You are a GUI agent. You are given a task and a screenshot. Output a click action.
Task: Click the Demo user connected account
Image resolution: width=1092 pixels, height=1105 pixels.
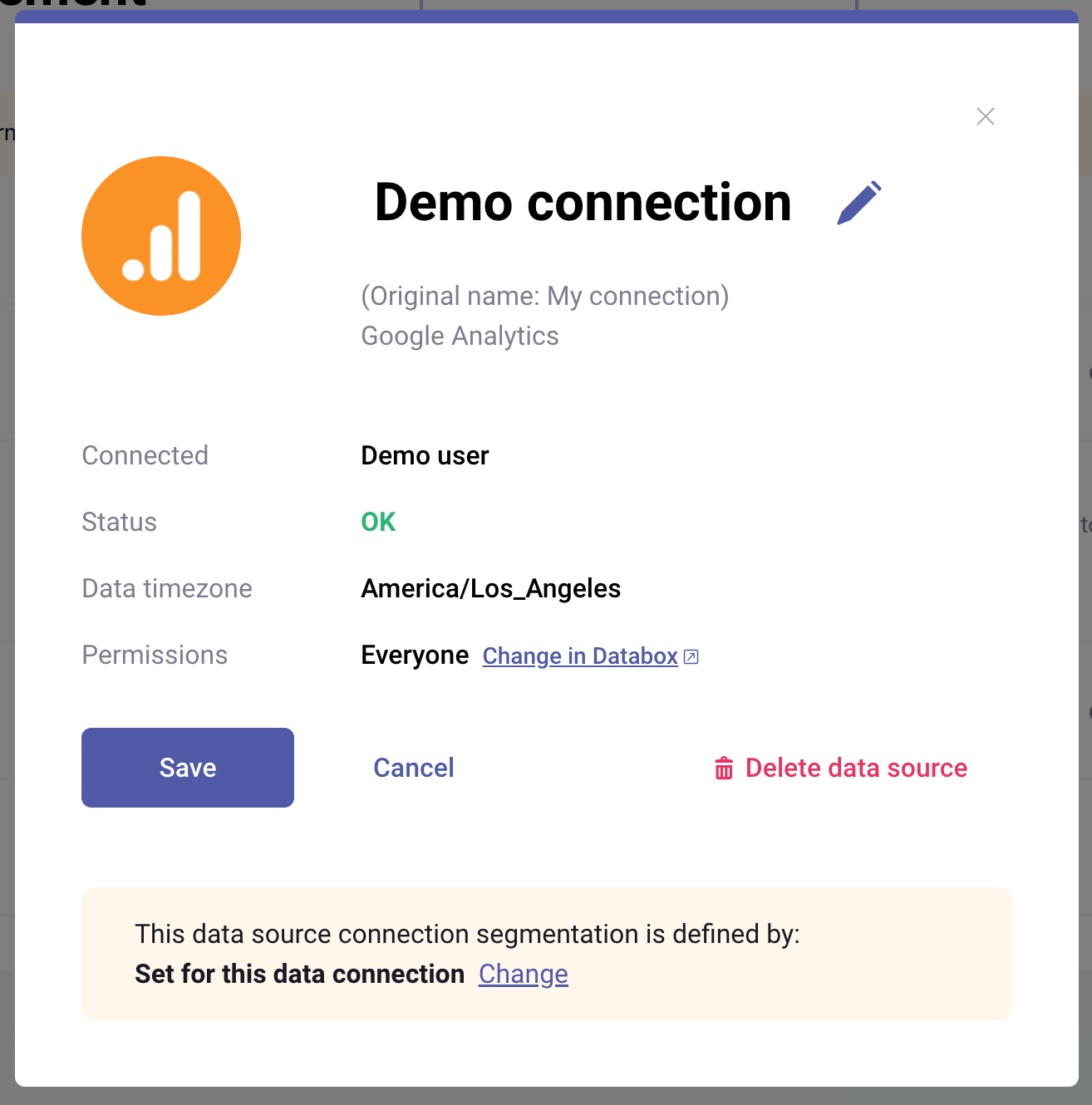pos(425,455)
